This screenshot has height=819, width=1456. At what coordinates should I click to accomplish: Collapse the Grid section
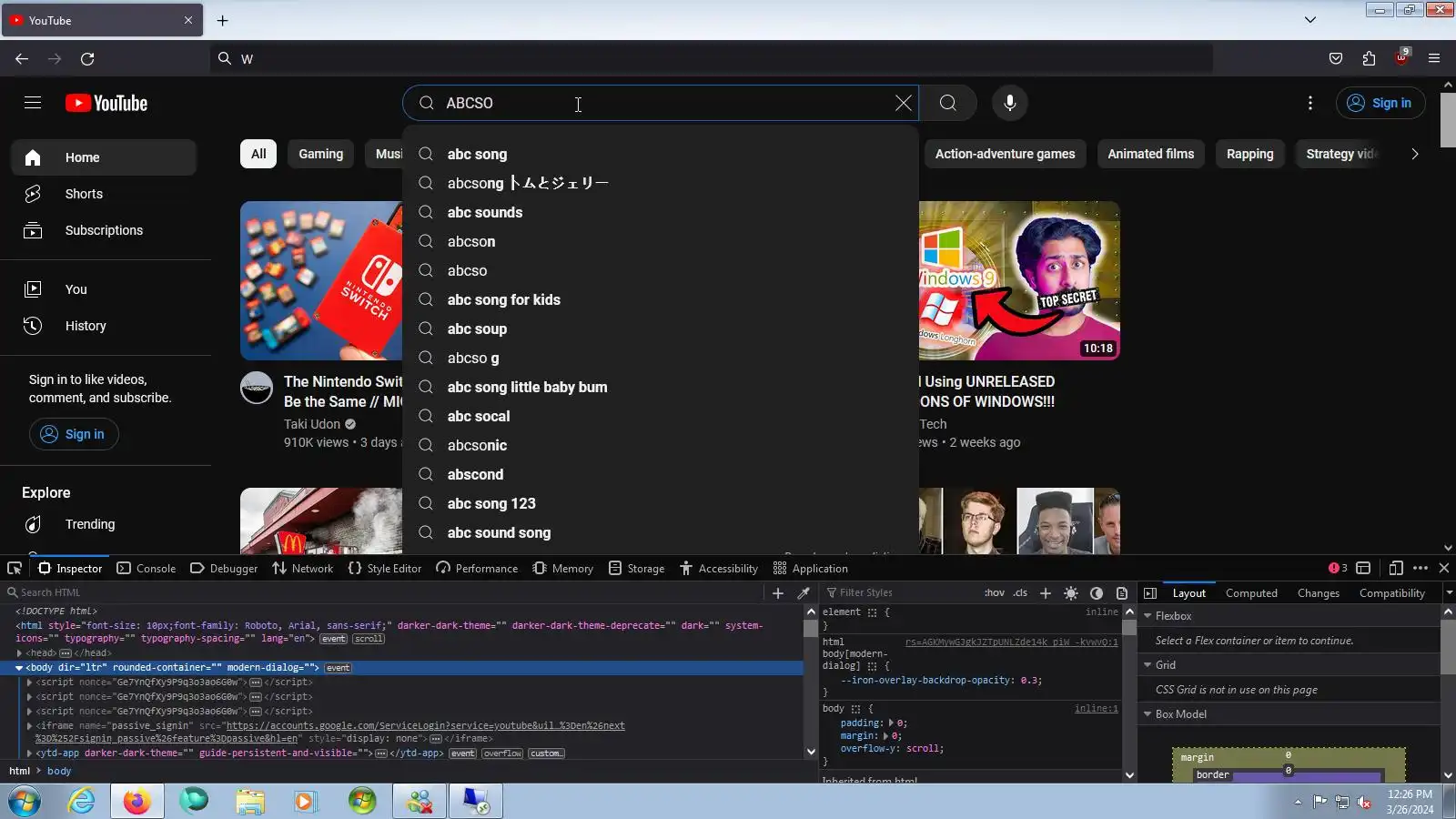click(1148, 665)
